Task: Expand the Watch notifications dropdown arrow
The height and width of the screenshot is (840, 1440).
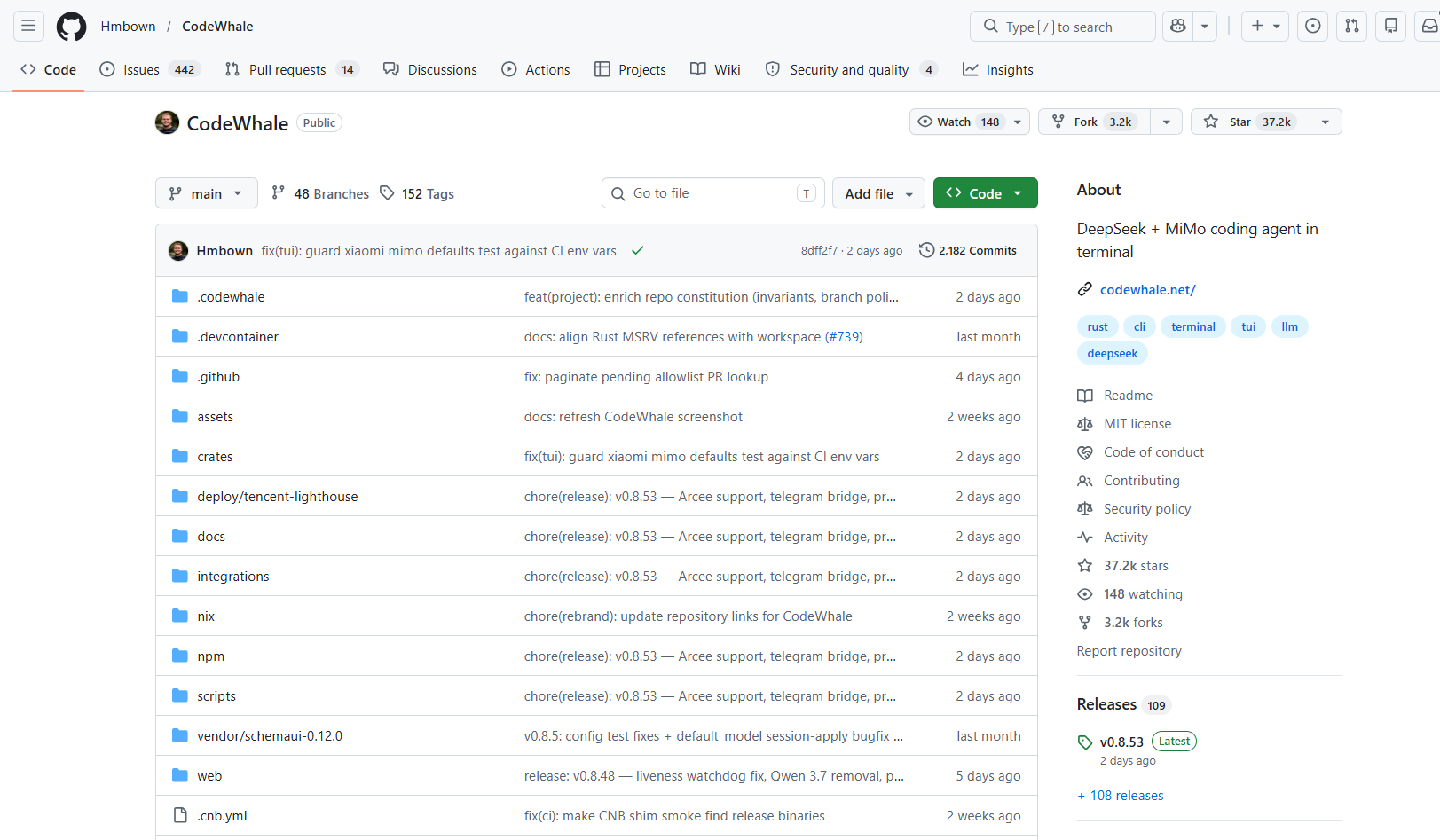Action: pyautogui.click(x=1018, y=122)
